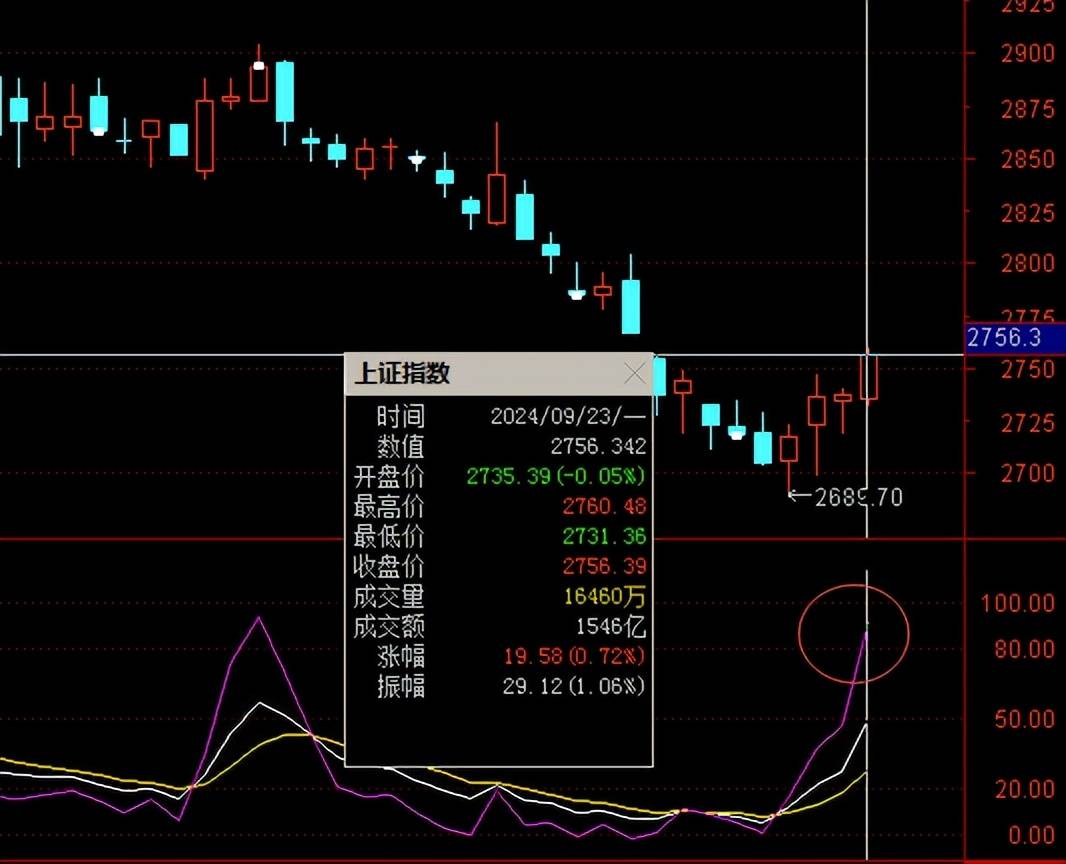Click the 开盘价 row label
Viewport: 1066px width, 864px height.
(388, 476)
